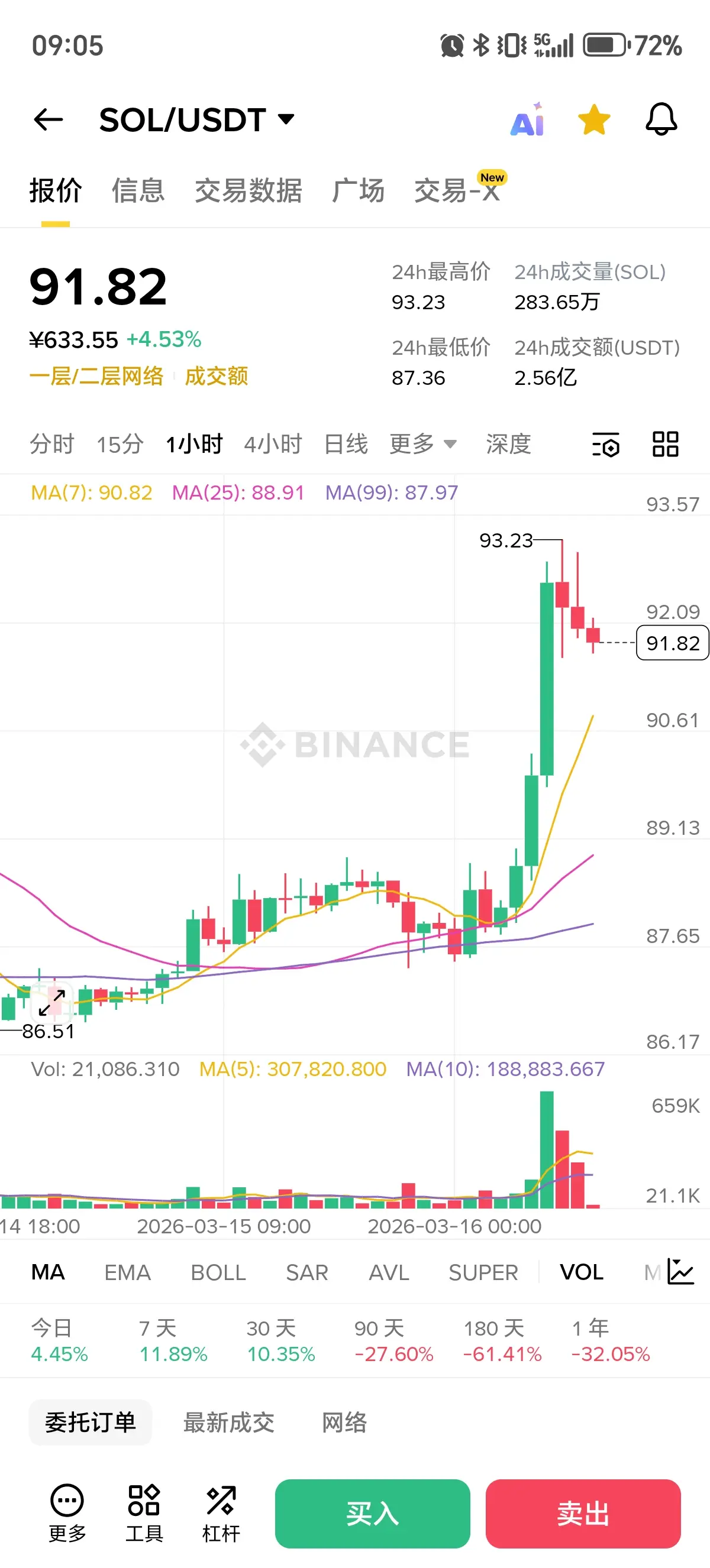710x1568 pixels.
Task: Open the 工具 tools icon
Action: (144, 1513)
